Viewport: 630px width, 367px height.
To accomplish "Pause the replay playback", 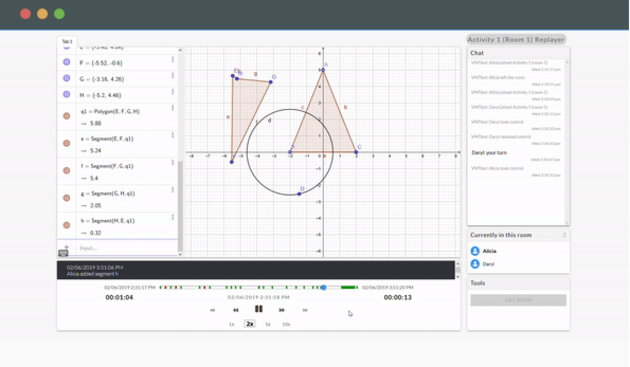I will 259,309.
